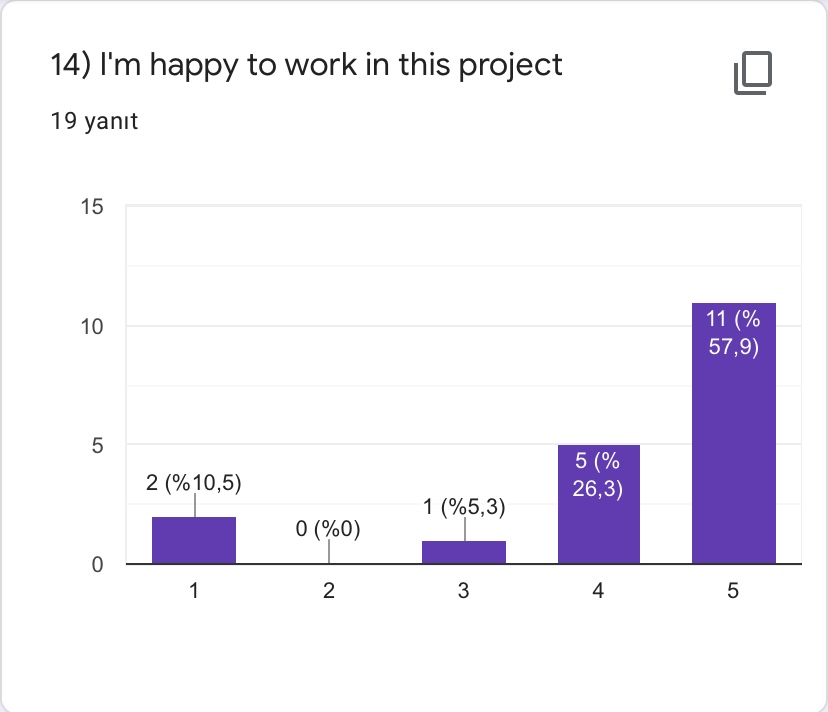
Task: Select the purple bar for rating 1
Action: (194, 541)
